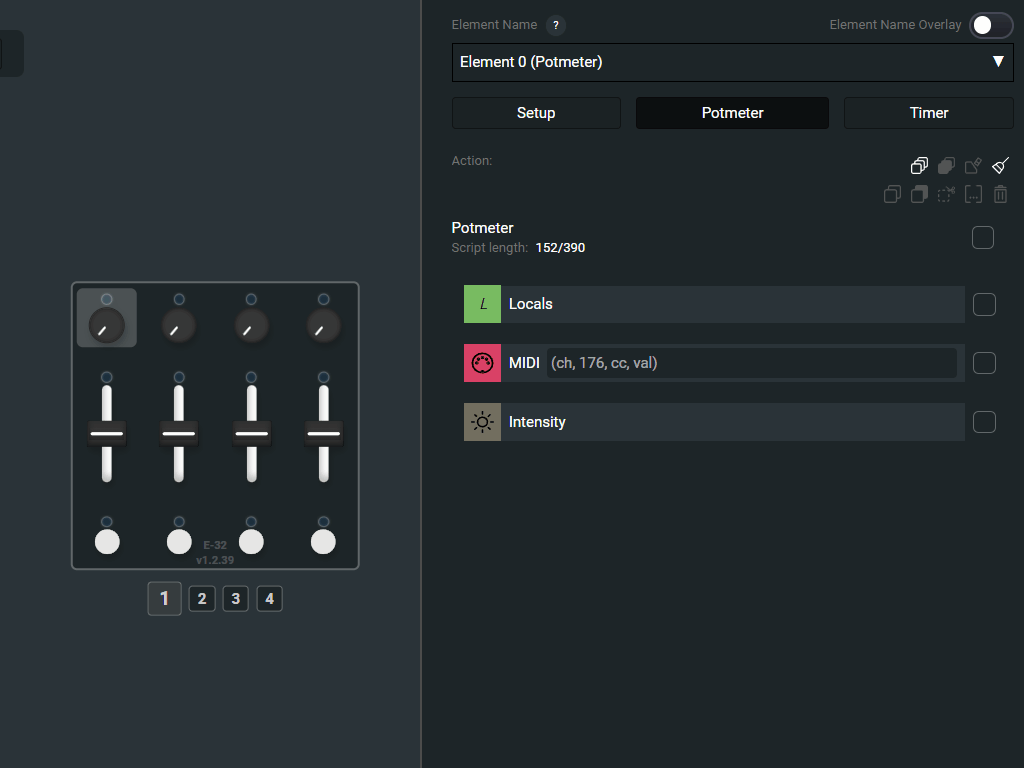Click the red MIDI action icon
The width and height of the screenshot is (1024, 768).
click(482, 363)
